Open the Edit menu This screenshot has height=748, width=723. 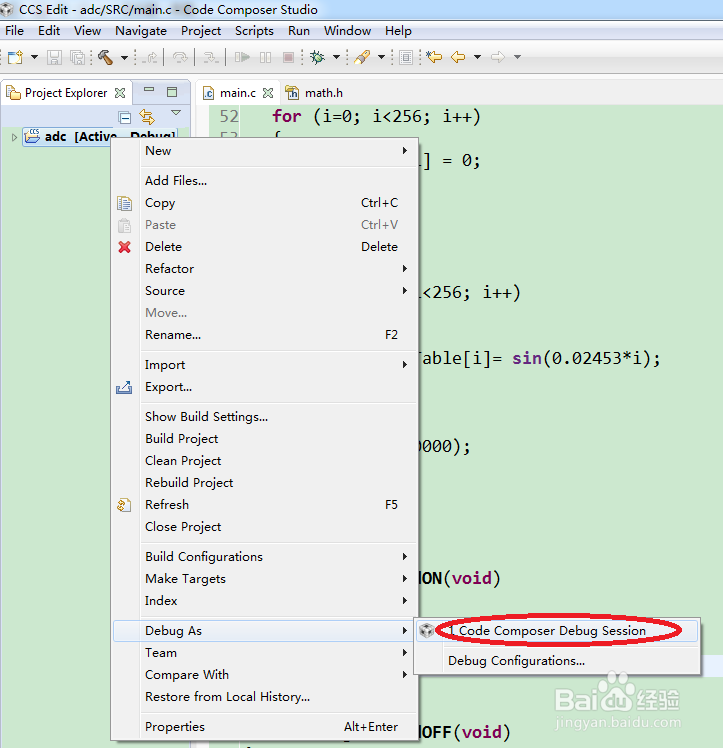click(x=49, y=31)
